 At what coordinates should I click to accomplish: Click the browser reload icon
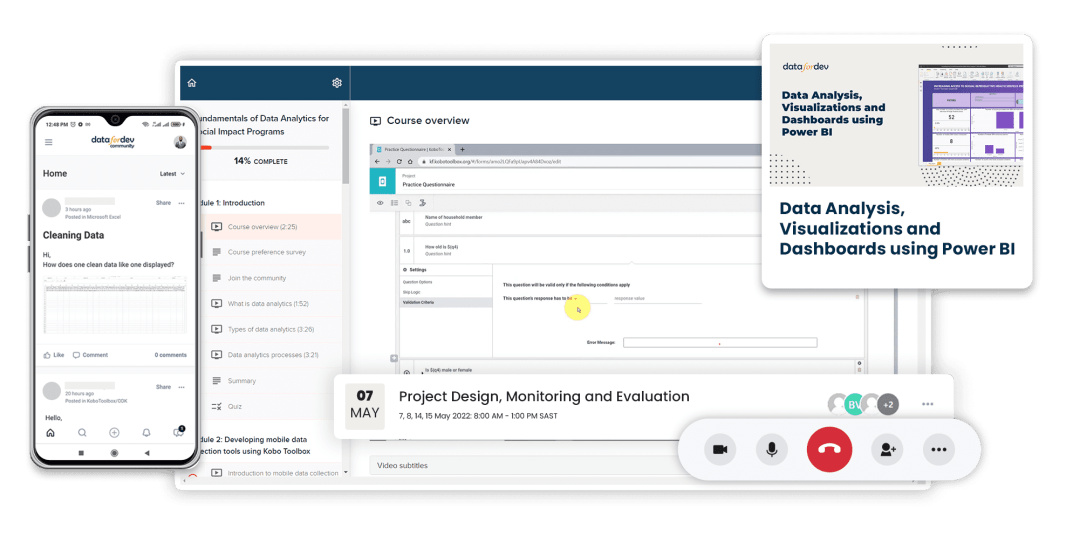399,161
